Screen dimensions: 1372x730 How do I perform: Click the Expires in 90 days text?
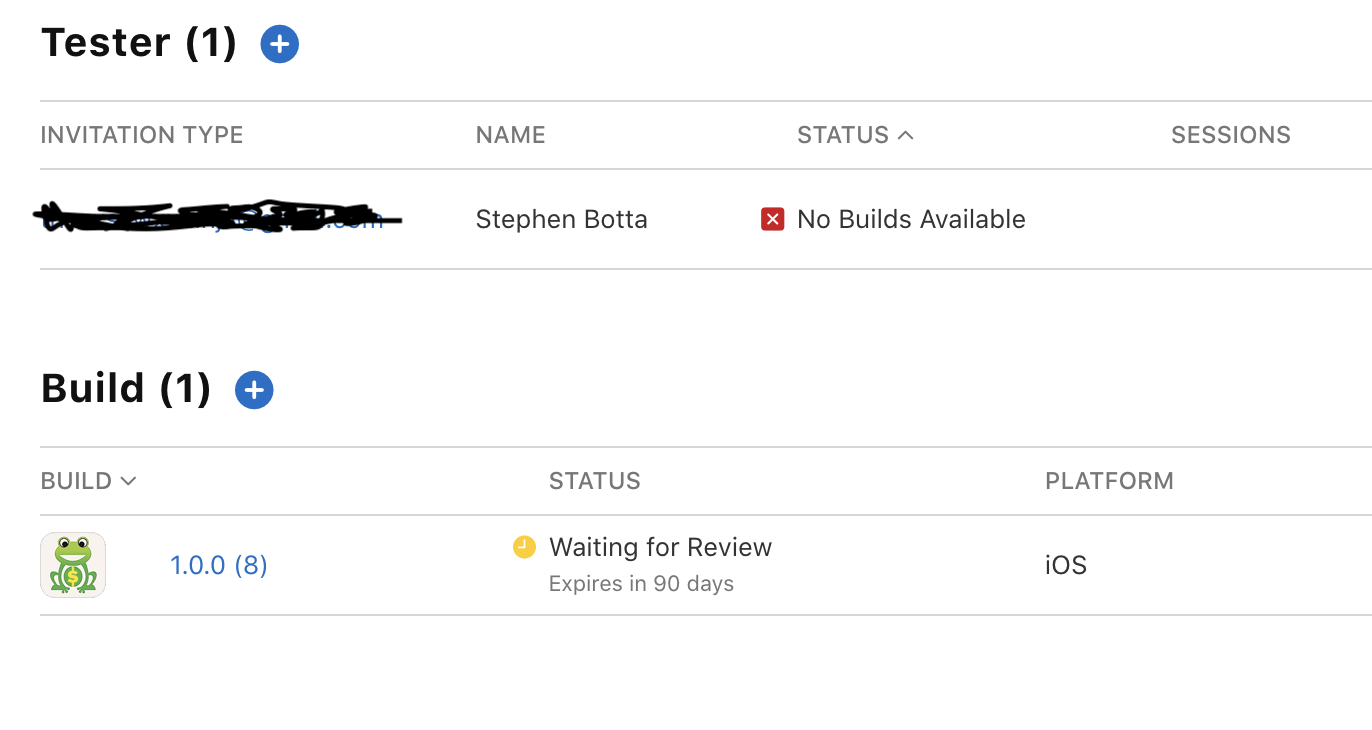tap(641, 583)
